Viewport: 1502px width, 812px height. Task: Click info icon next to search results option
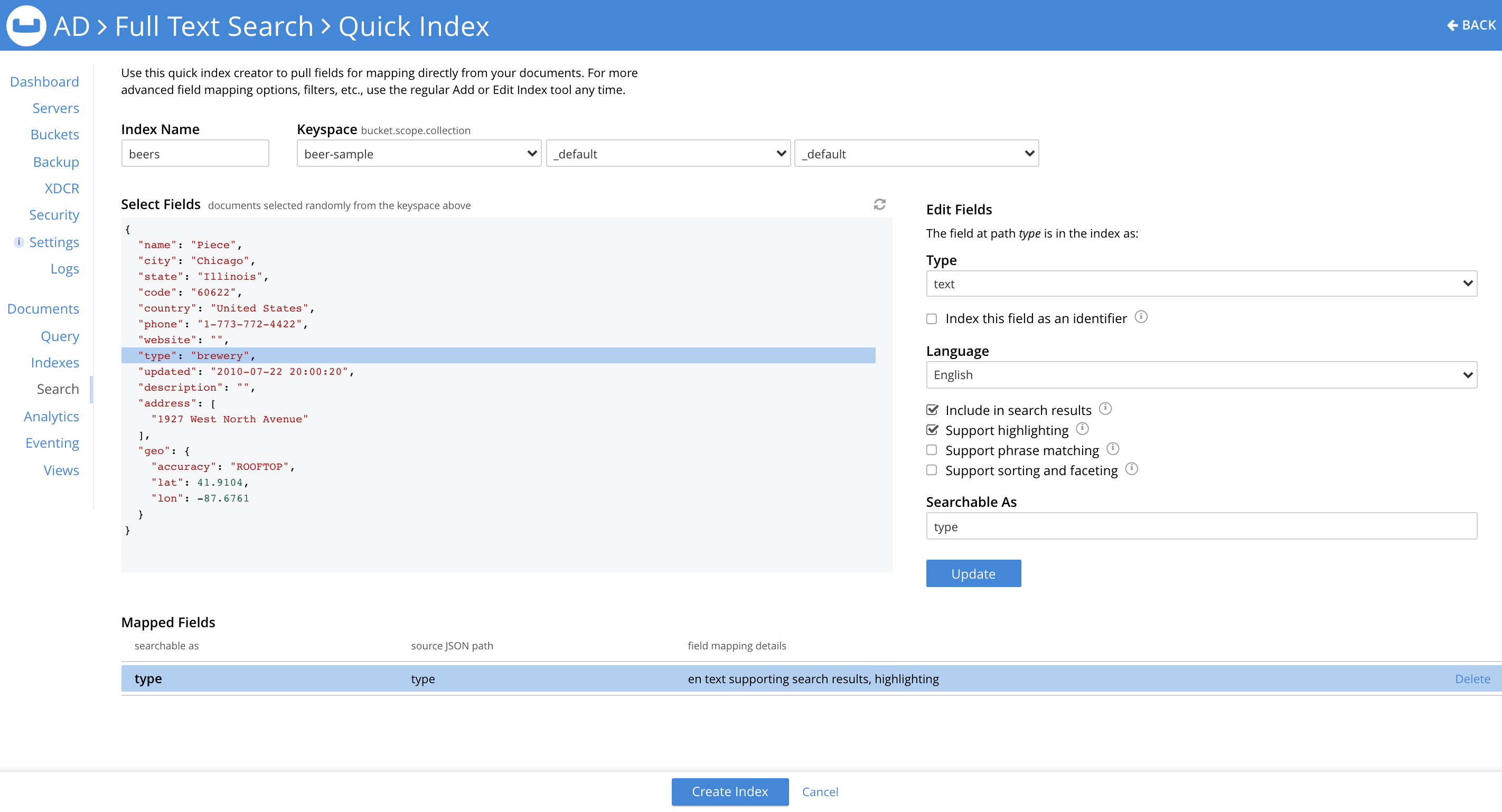pyautogui.click(x=1105, y=408)
